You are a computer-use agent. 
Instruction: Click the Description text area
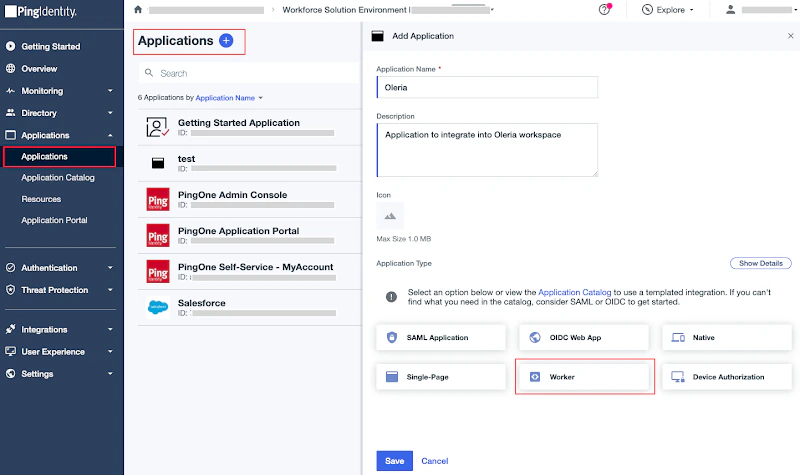[x=487, y=150]
